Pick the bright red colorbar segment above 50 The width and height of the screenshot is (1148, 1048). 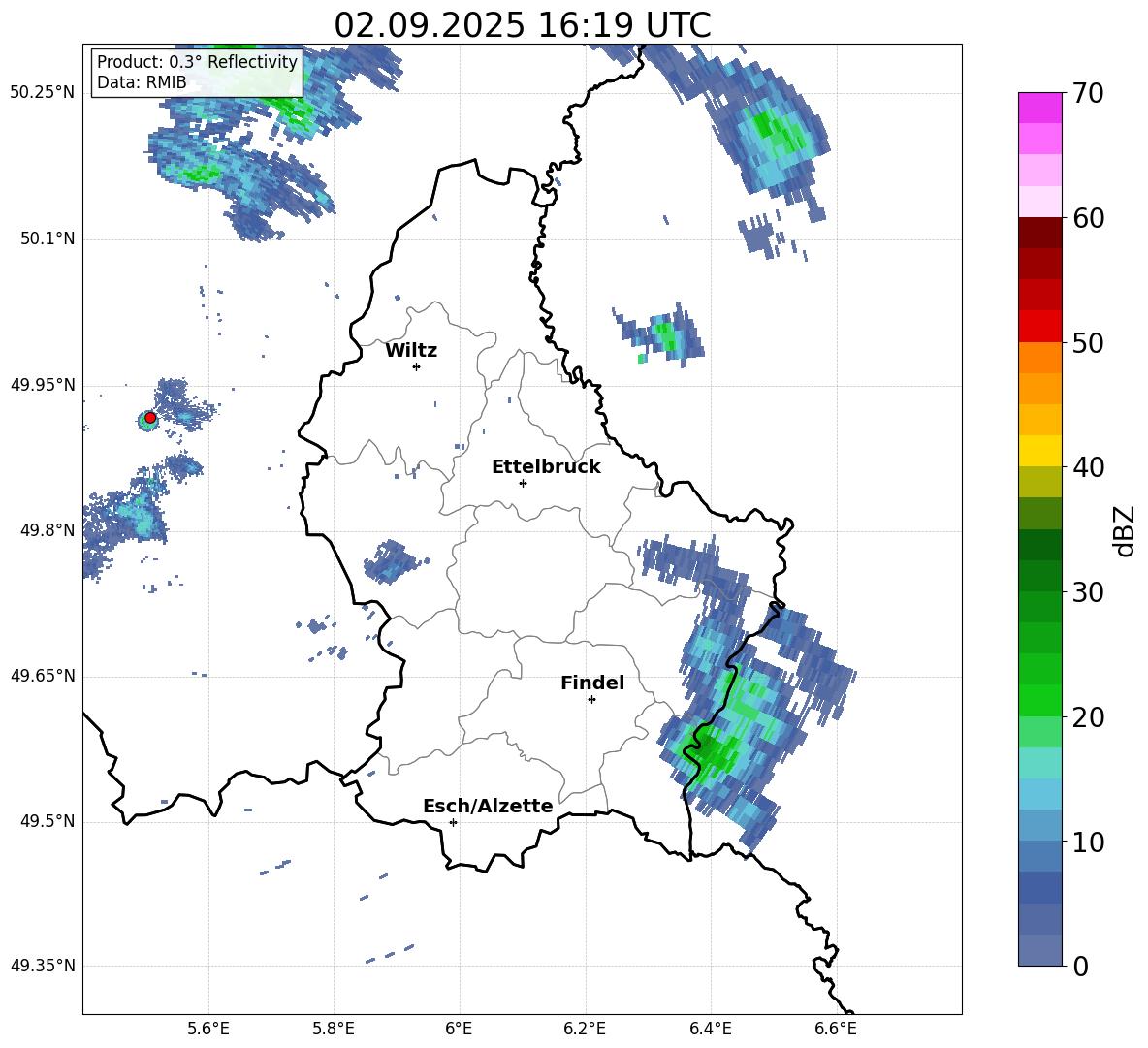pyautogui.click(x=1039, y=327)
